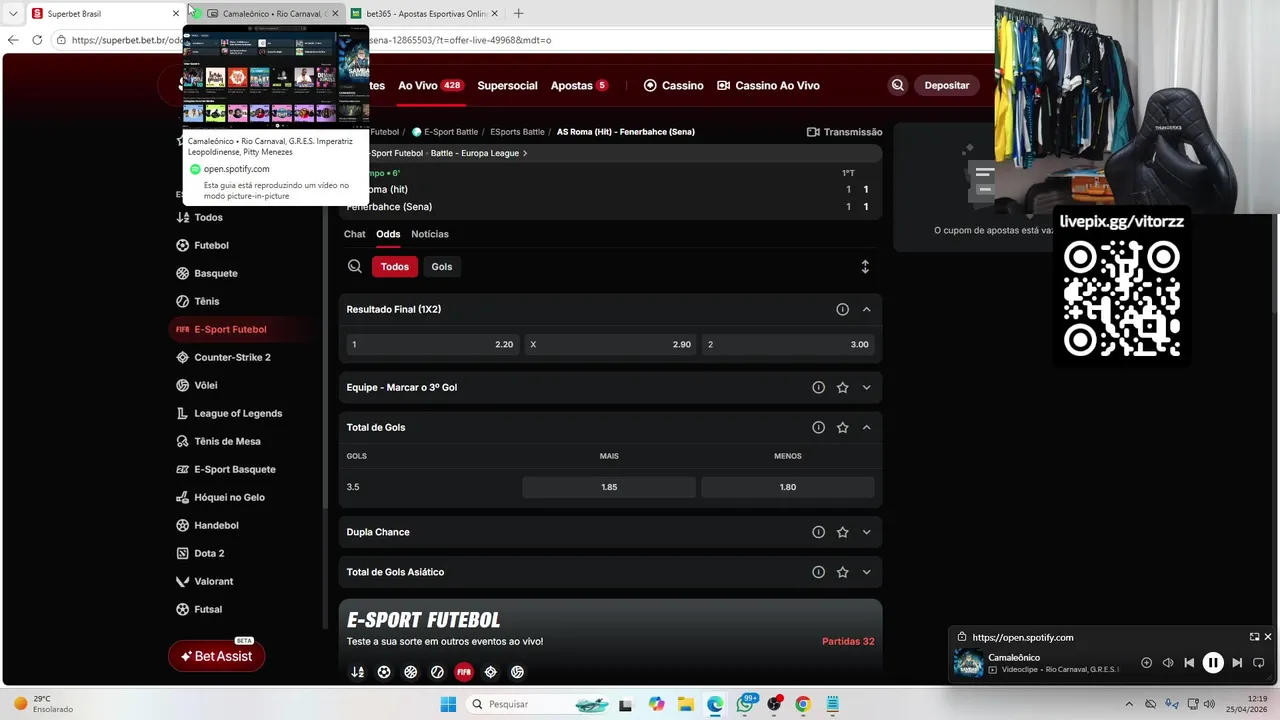The width and height of the screenshot is (1280, 720).
Task: Favorite the Total de Gols market with star
Action: point(843,428)
